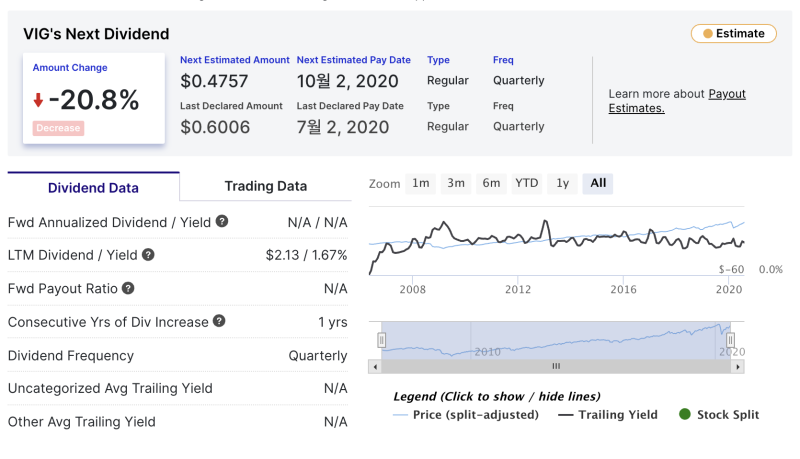The width and height of the screenshot is (800, 459).
Task: Click the 2016 label on chart axis
Action: (x=623, y=289)
